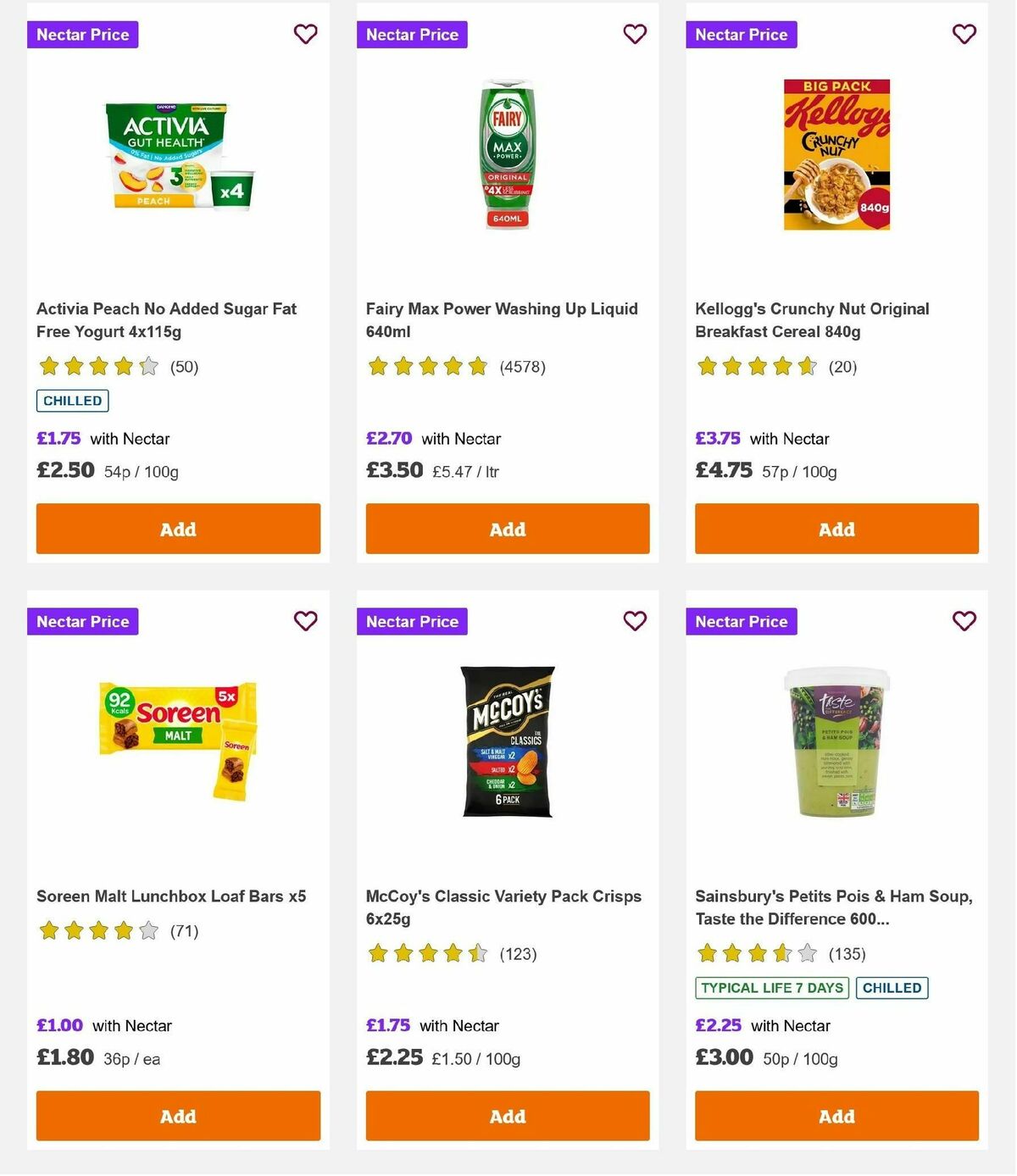1017x1176 pixels.
Task: Toggle favourite off for the Activia yogurt
Action: click(x=305, y=34)
